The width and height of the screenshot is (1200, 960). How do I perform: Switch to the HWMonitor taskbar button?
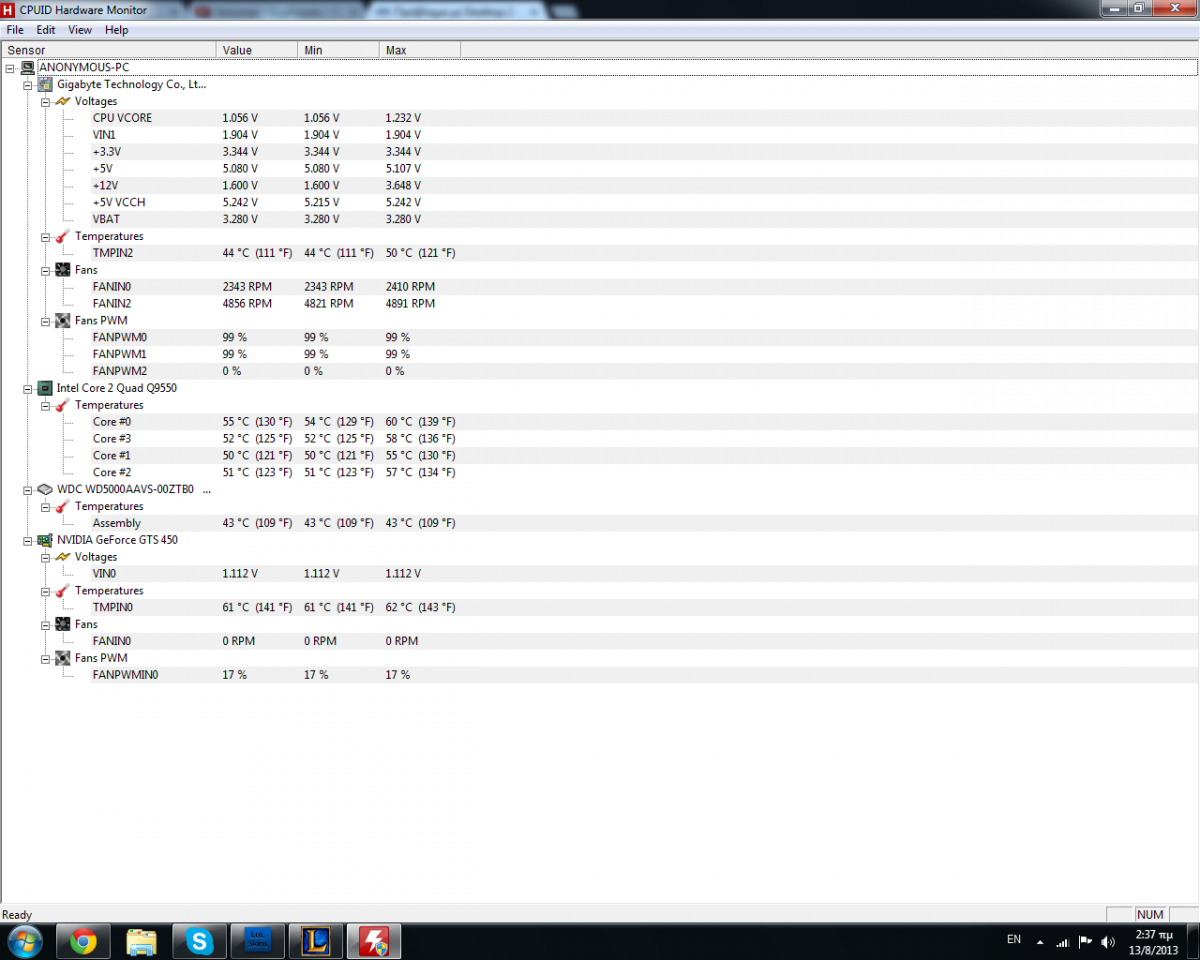click(374, 941)
